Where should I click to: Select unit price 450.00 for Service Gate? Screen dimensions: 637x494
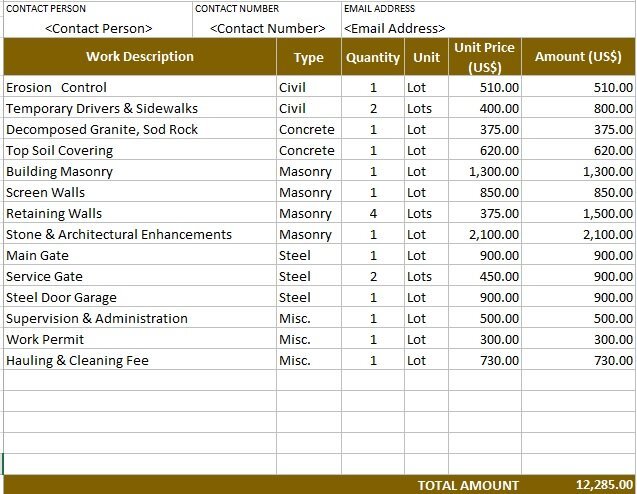(485, 275)
